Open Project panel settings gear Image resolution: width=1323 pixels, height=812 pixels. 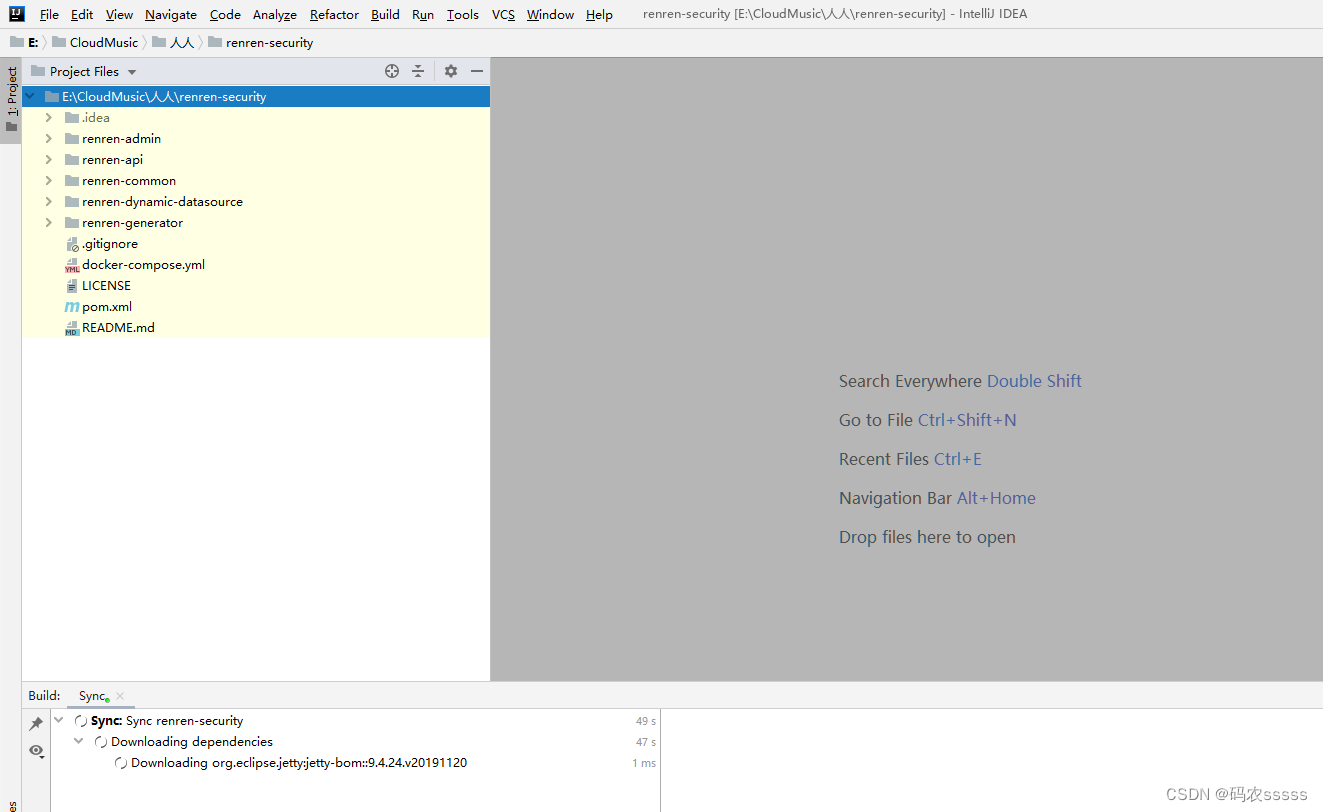(451, 71)
